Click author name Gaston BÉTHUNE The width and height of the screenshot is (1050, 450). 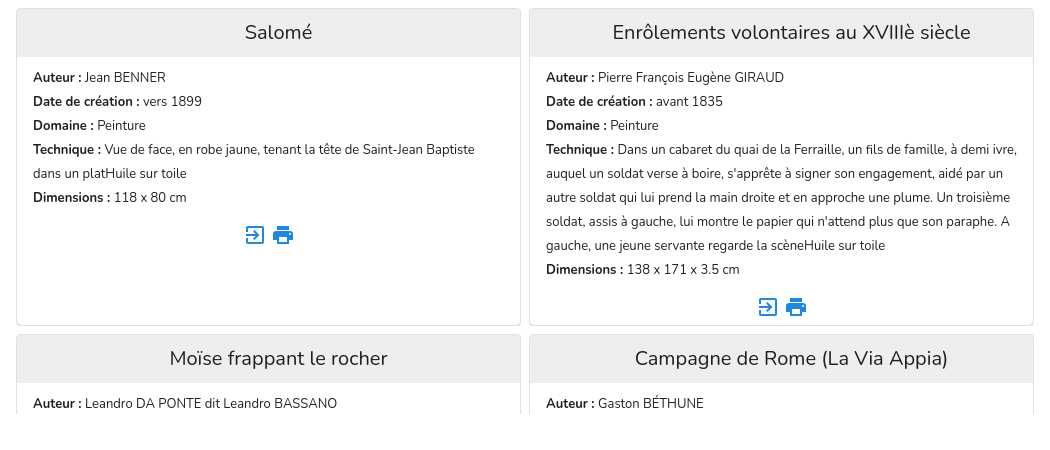coord(651,404)
